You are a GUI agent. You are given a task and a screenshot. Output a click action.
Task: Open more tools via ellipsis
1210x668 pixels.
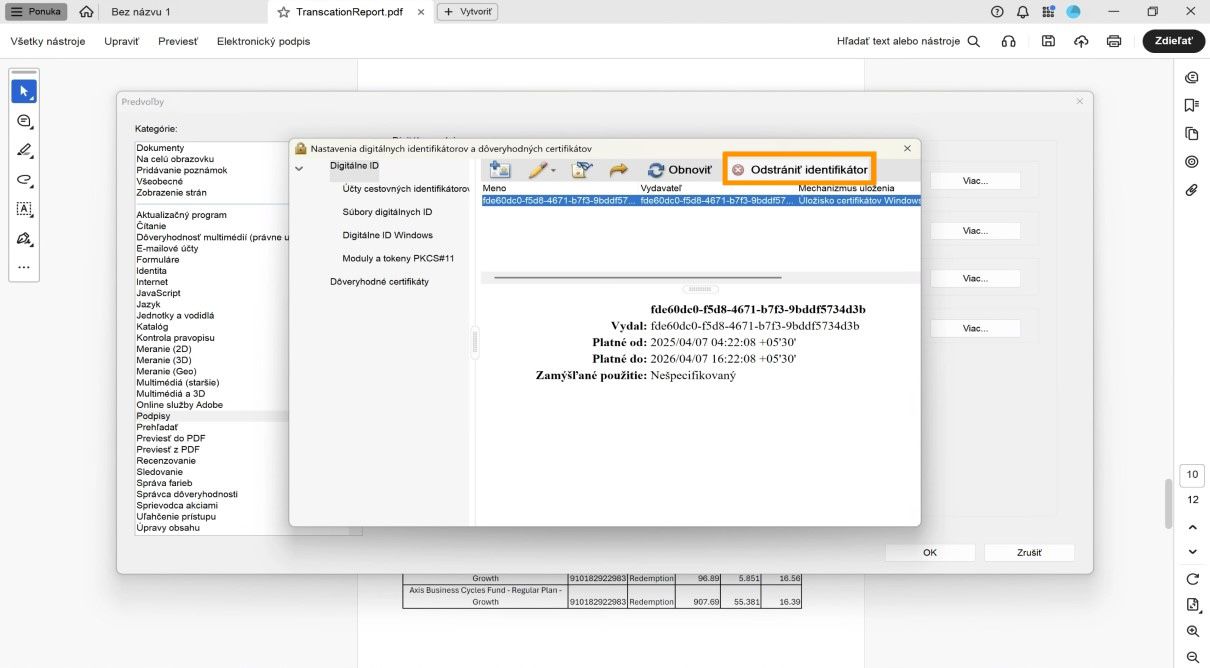(24, 267)
